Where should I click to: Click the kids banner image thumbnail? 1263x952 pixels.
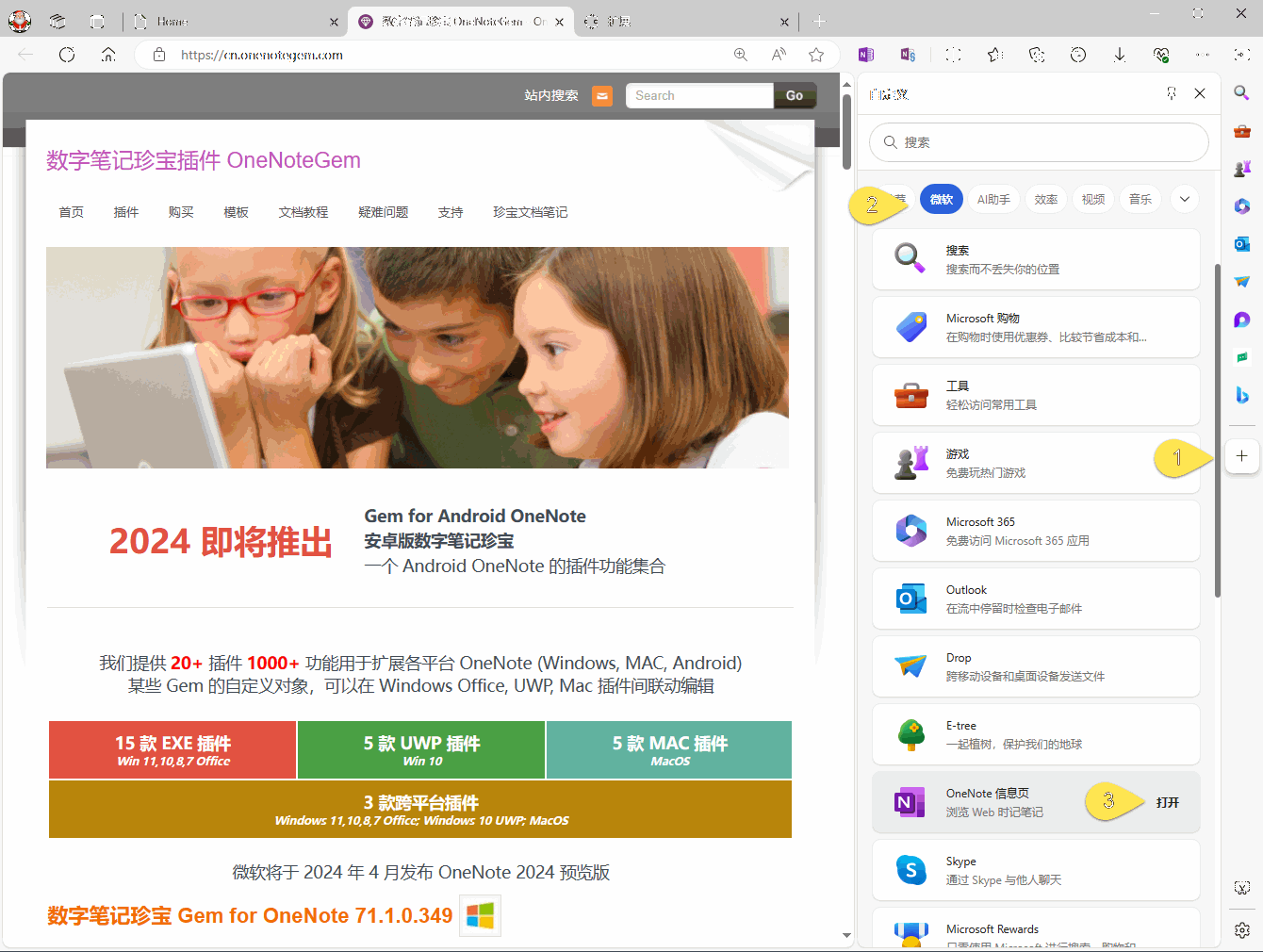418,357
